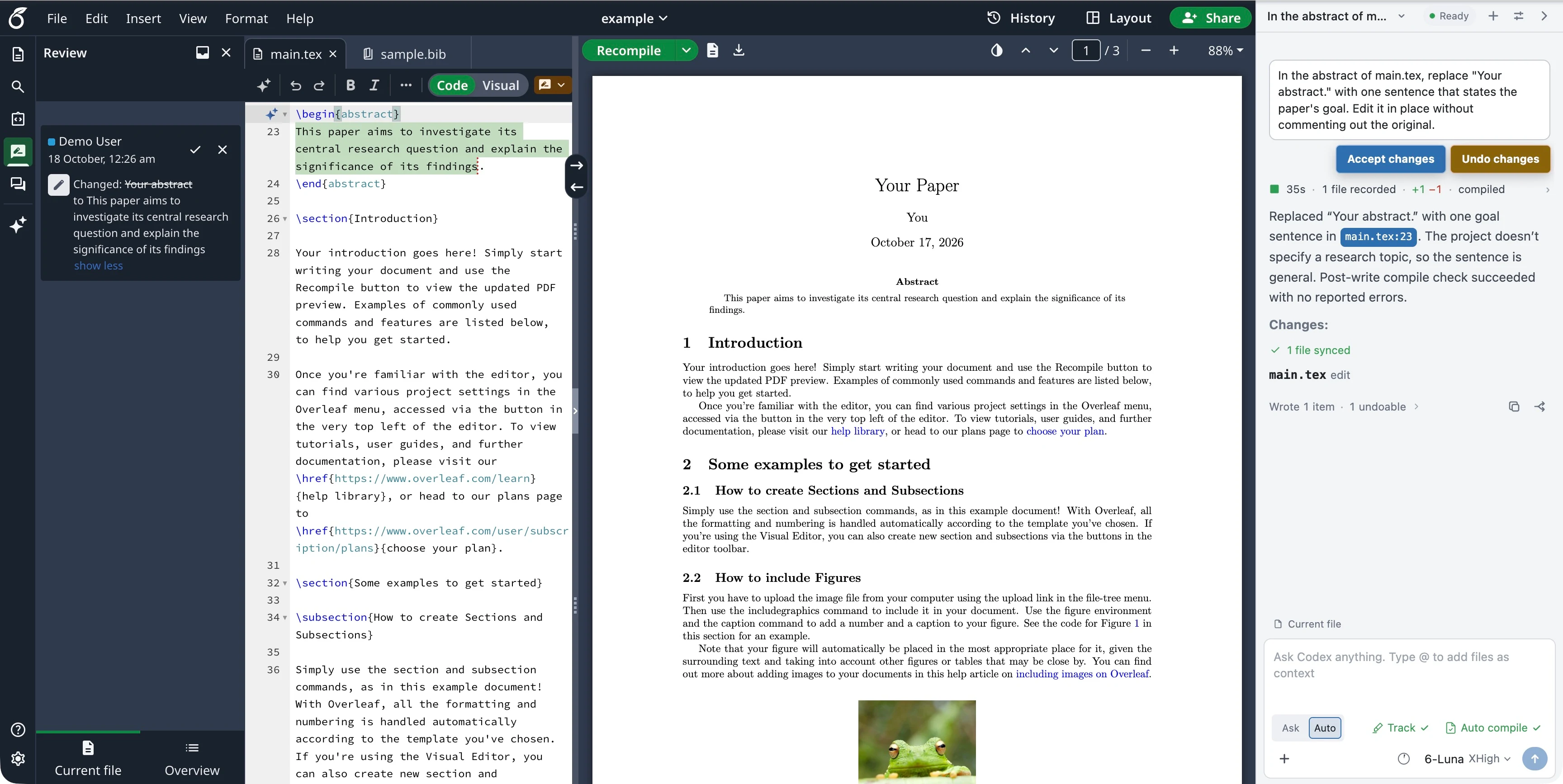
Task: Toggle Track changes option in Codex
Action: [1400, 728]
